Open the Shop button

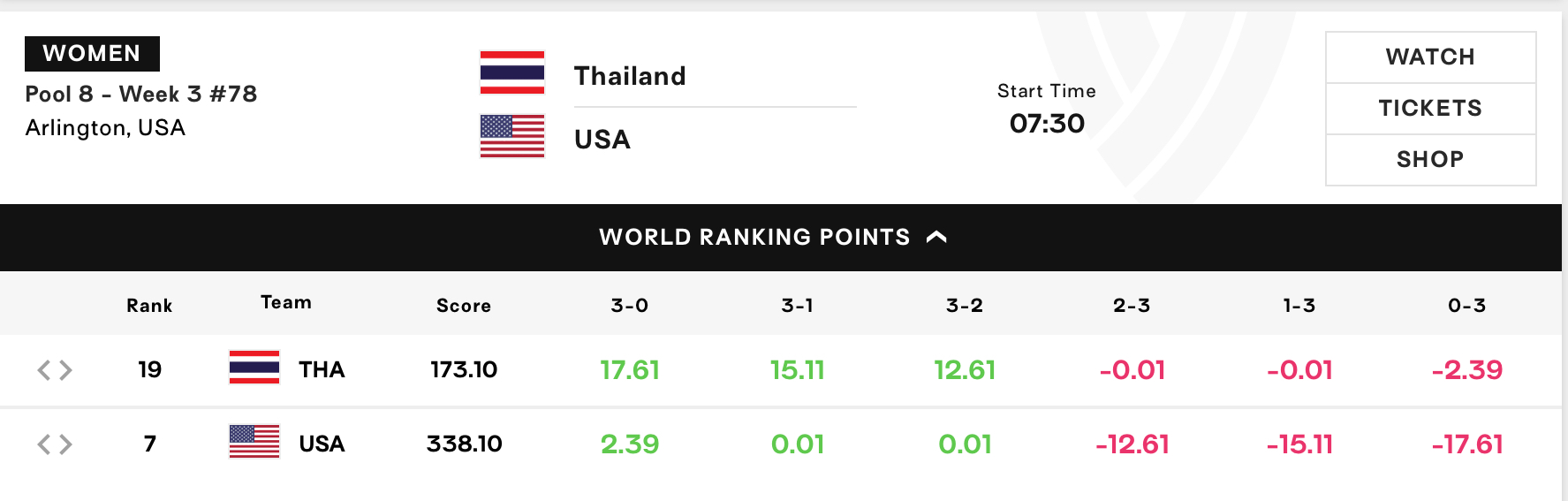1431,160
